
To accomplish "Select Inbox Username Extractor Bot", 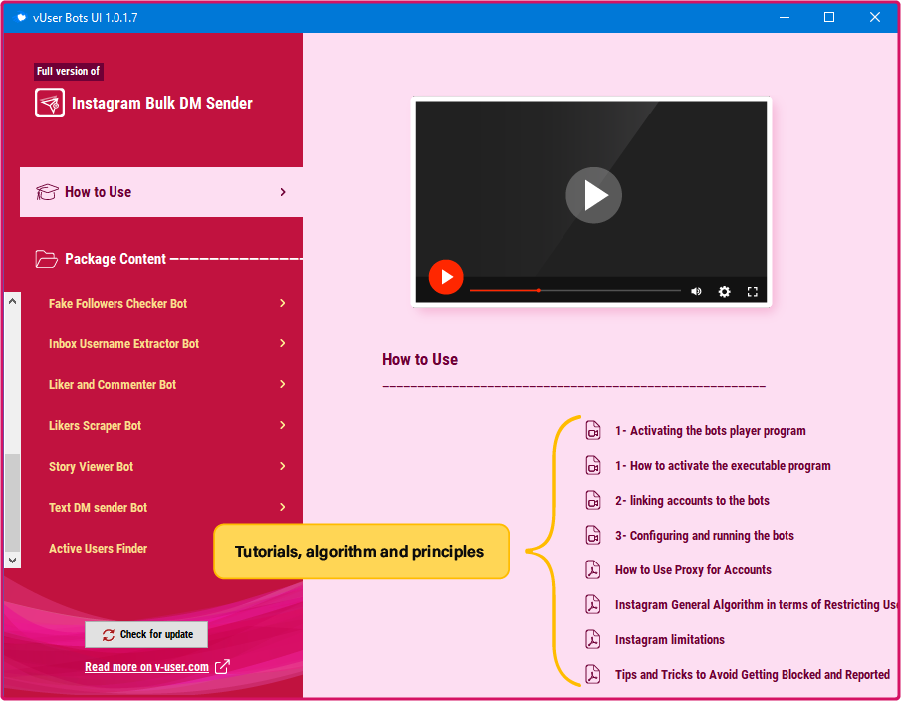I will click(x=124, y=344).
